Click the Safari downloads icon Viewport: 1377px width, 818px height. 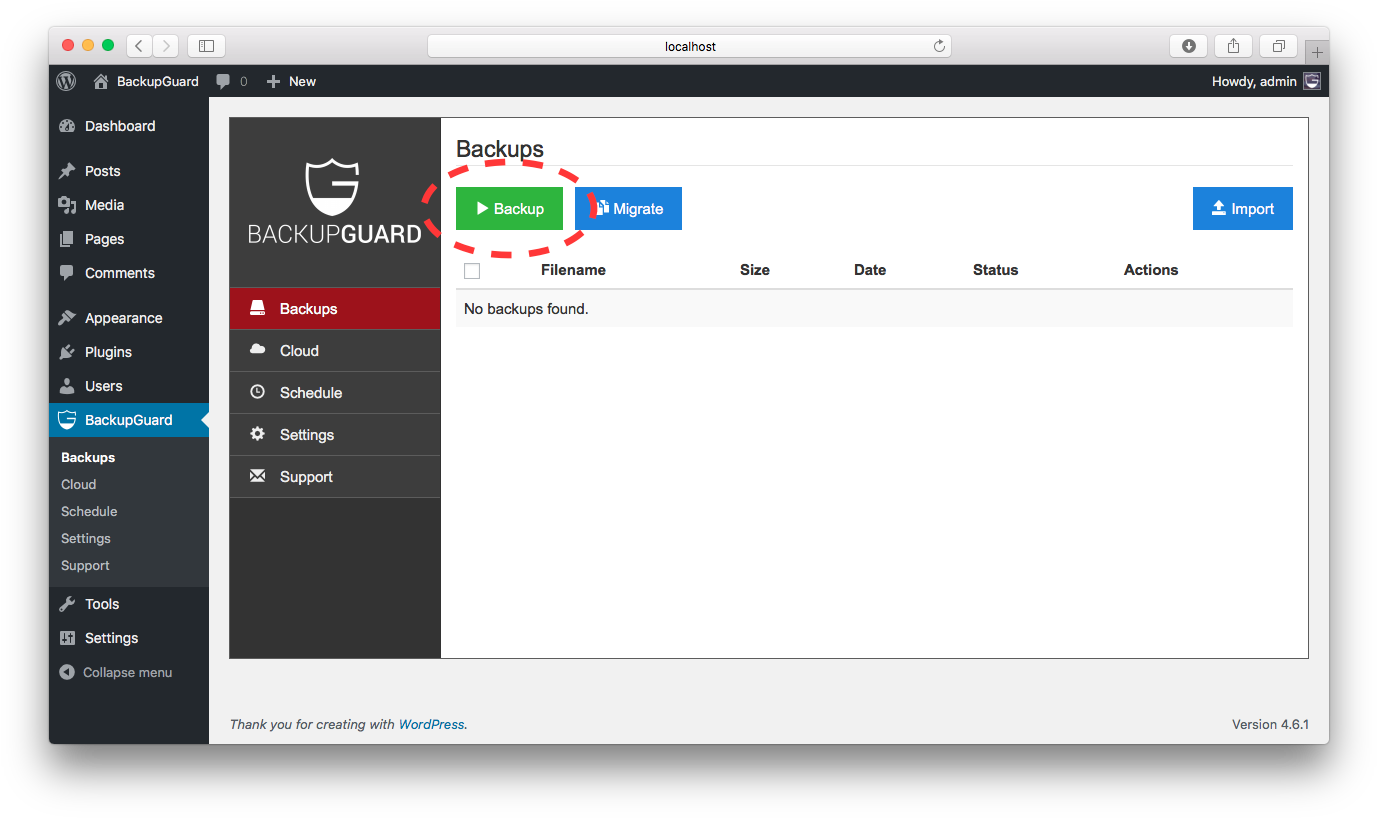click(x=1189, y=46)
